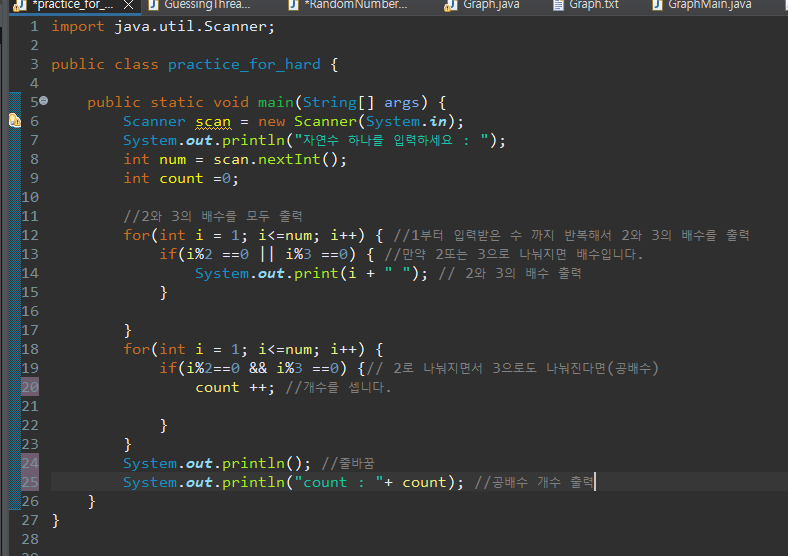Image resolution: width=788 pixels, height=556 pixels.
Task: Click 'nextInt' on line 8
Action: click(288, 159)
